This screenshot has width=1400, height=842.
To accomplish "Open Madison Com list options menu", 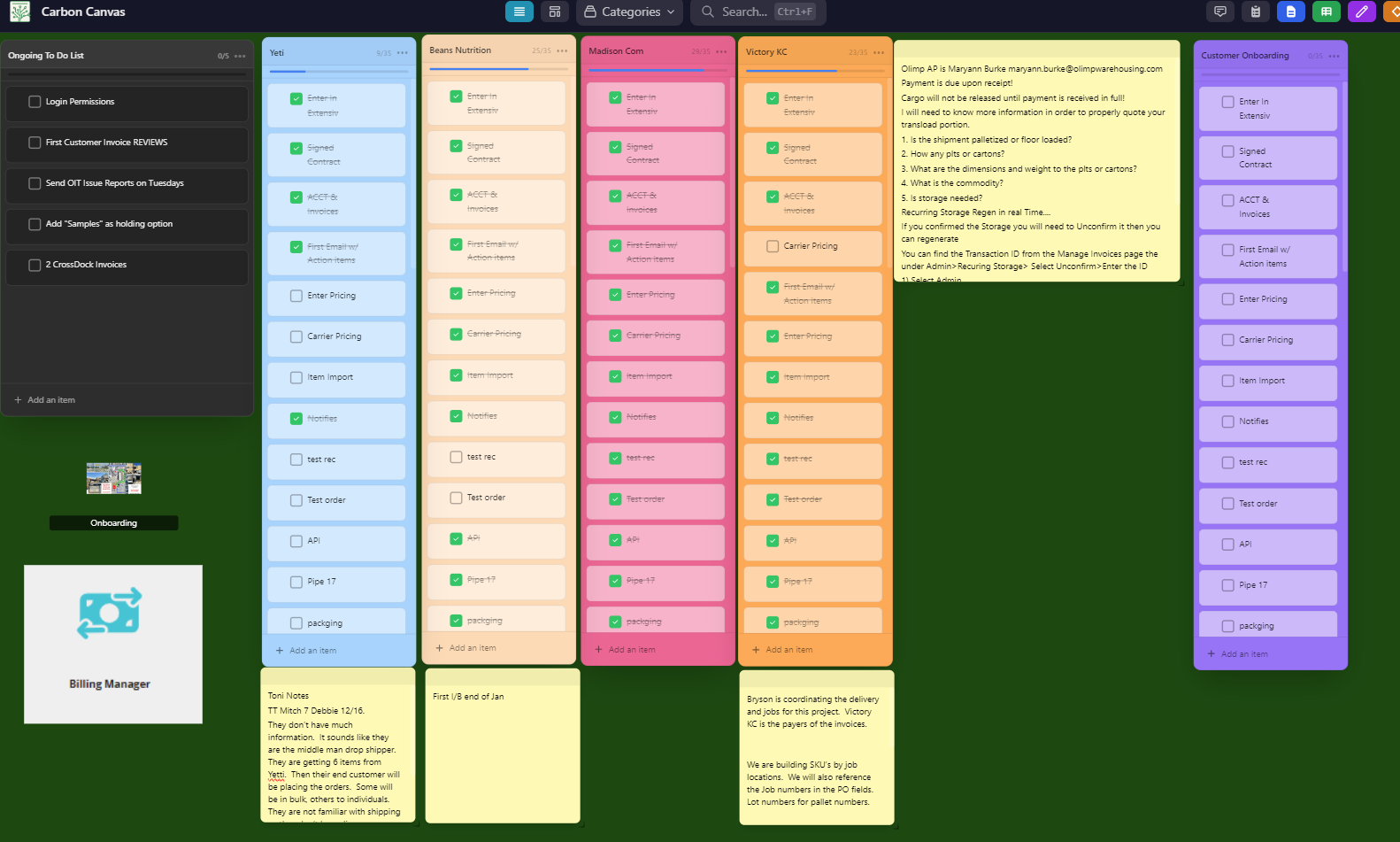I will (x=721, y=51).
